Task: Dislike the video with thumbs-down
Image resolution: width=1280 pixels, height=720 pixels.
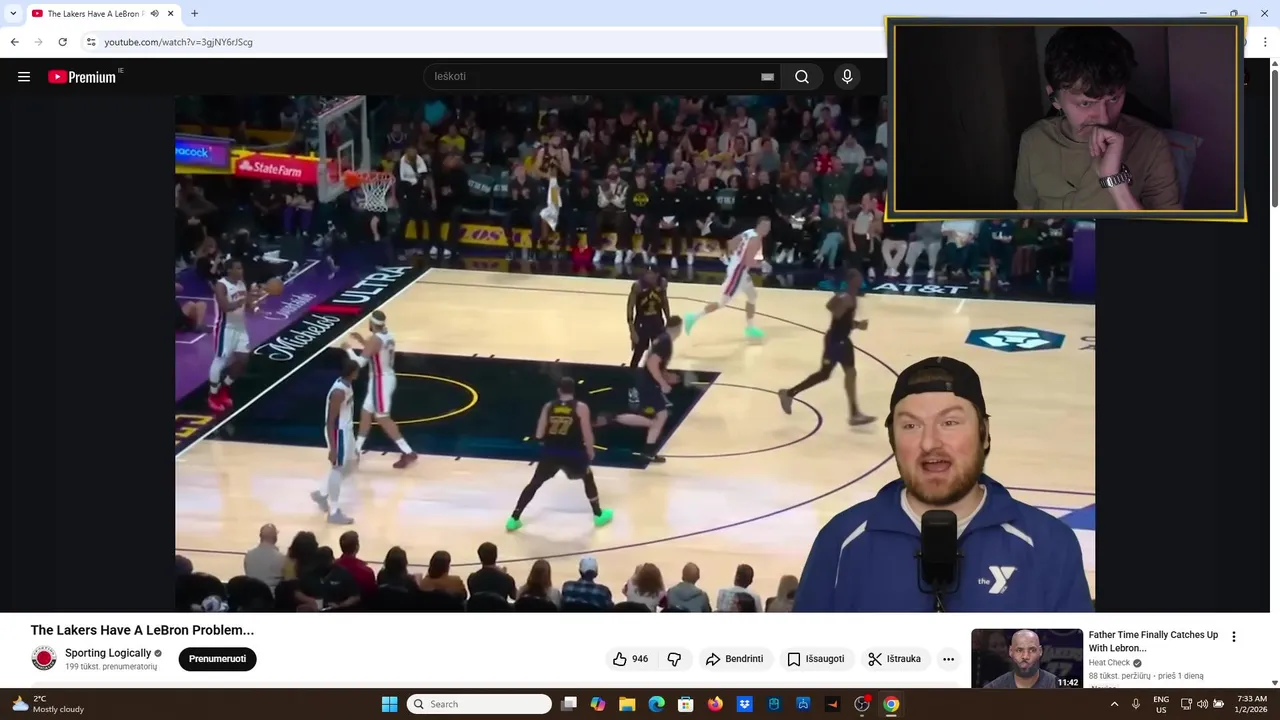Action: pos(674,659)
